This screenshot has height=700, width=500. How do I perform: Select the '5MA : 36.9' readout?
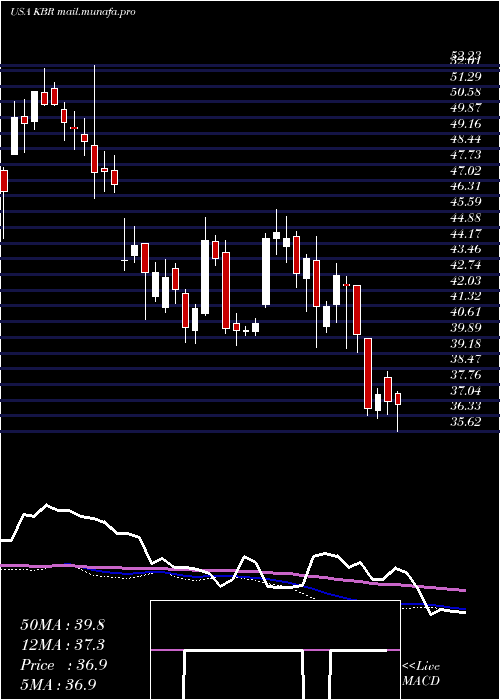coord(58,685)
